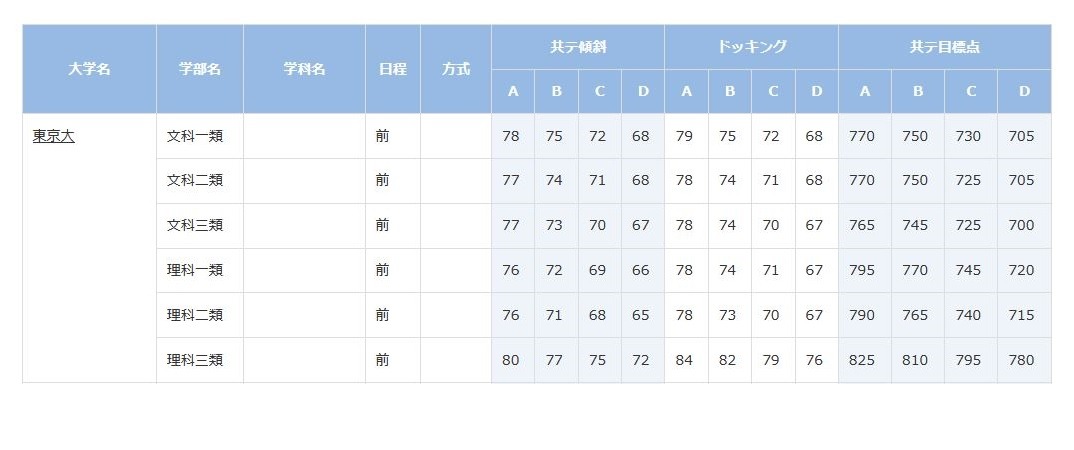Click the 理科一類 faculty cell
The width and height of the screenshot is (1074, 450).
194,270
